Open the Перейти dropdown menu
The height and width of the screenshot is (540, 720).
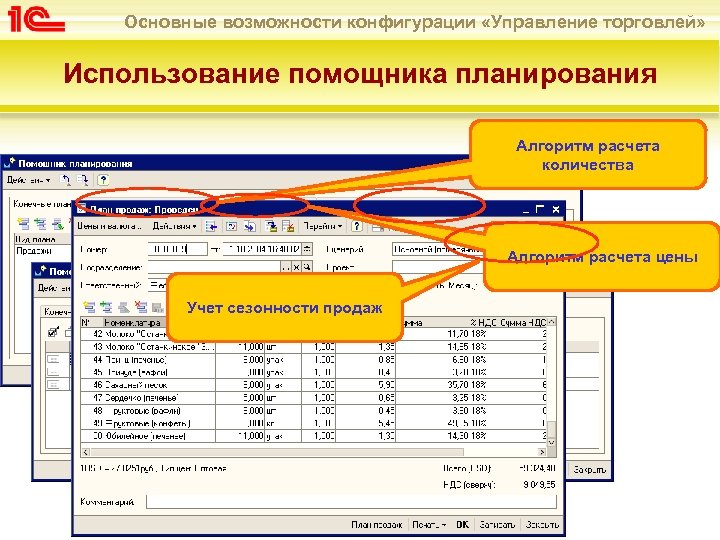(x=323, y=226)
